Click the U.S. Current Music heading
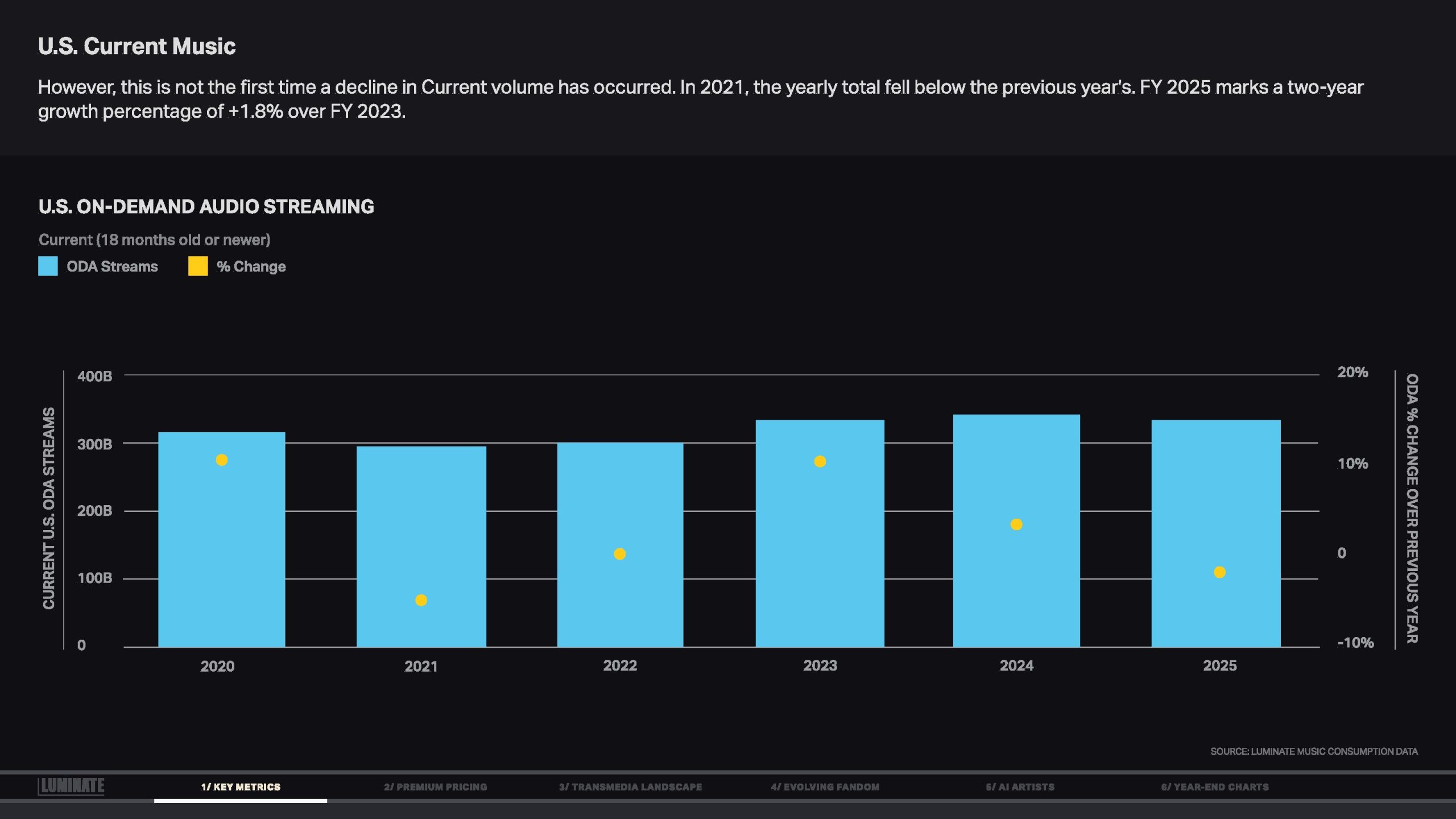This screenshot has width=1456, height=819. point(136,46)
